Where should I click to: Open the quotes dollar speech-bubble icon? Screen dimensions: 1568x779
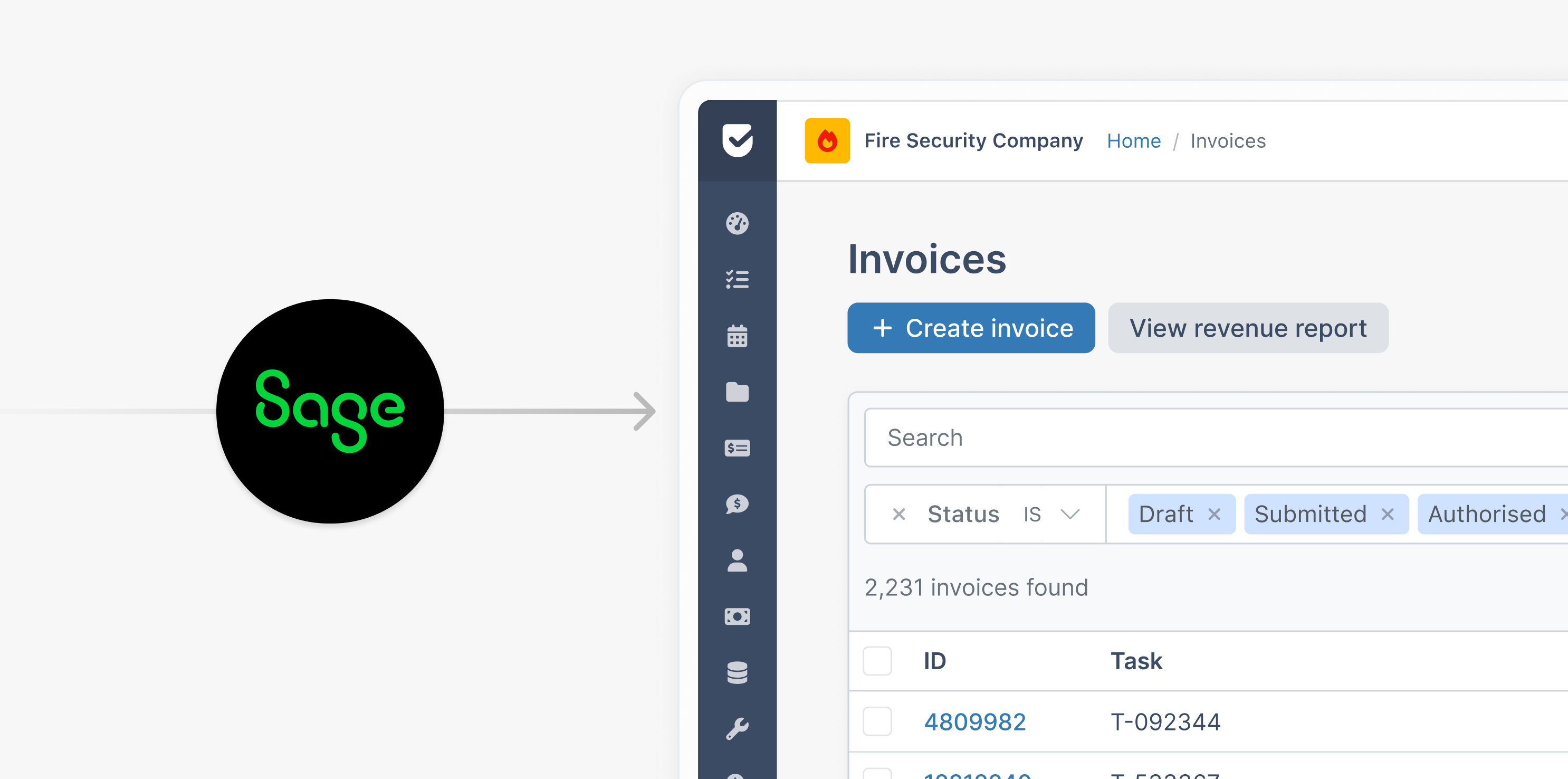pyautogui.click(x=737, y=505)
